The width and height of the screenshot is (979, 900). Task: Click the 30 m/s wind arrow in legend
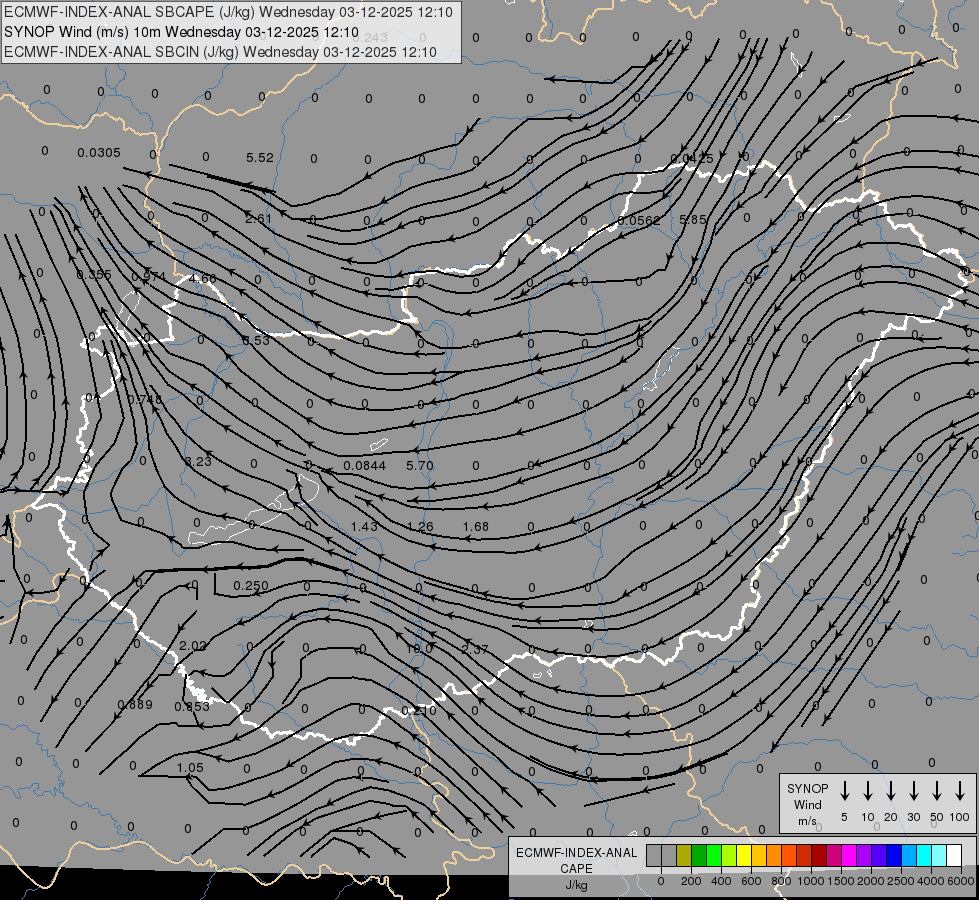point(913,791)
